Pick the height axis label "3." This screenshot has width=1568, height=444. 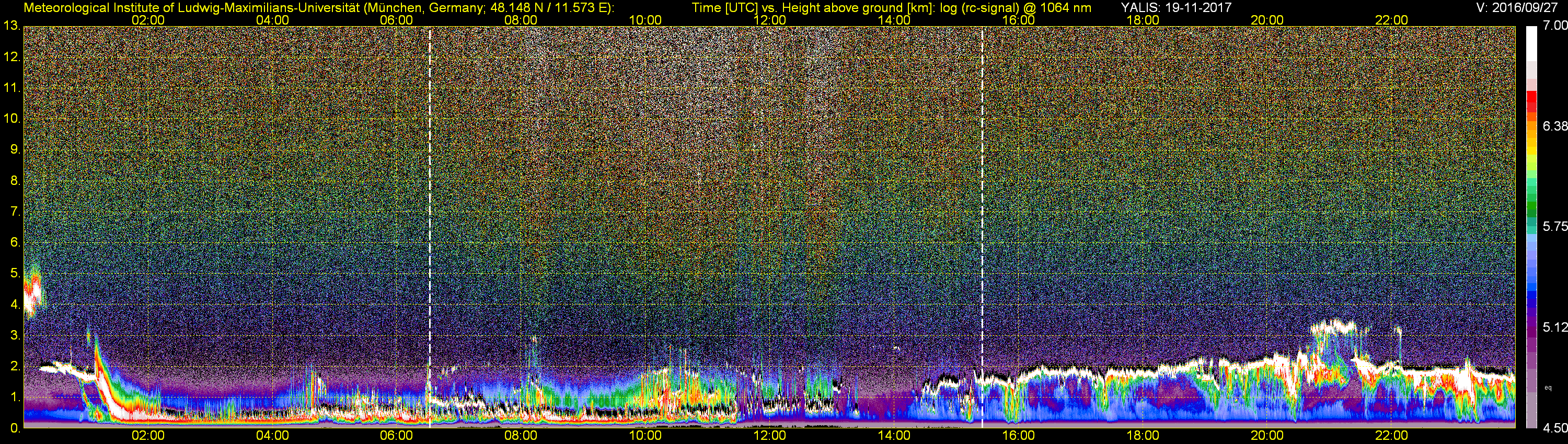[15, 336]
